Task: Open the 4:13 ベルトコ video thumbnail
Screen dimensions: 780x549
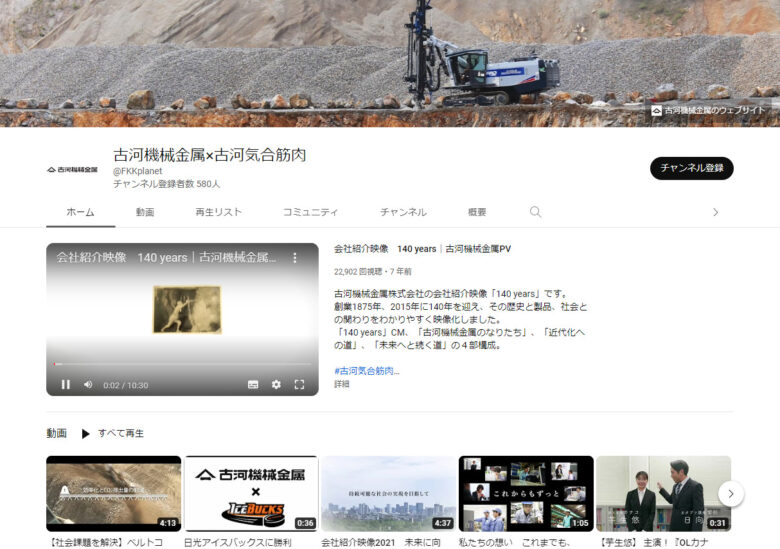Action: pos(113,493)
